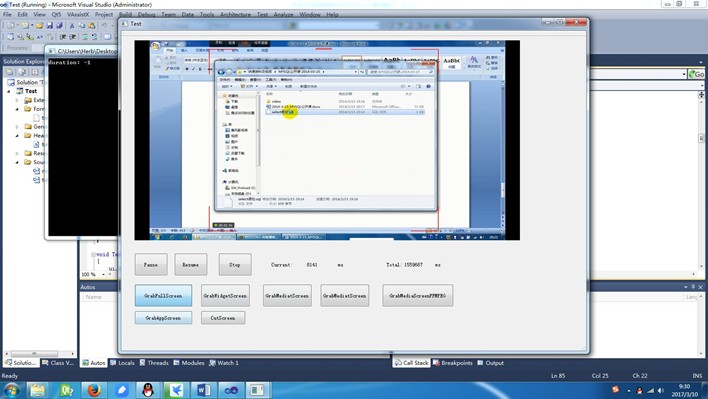Switch to the Locals tab
The height and width of the screenshot is (399, 708).
pyautogui.click(x=122, y=363)
